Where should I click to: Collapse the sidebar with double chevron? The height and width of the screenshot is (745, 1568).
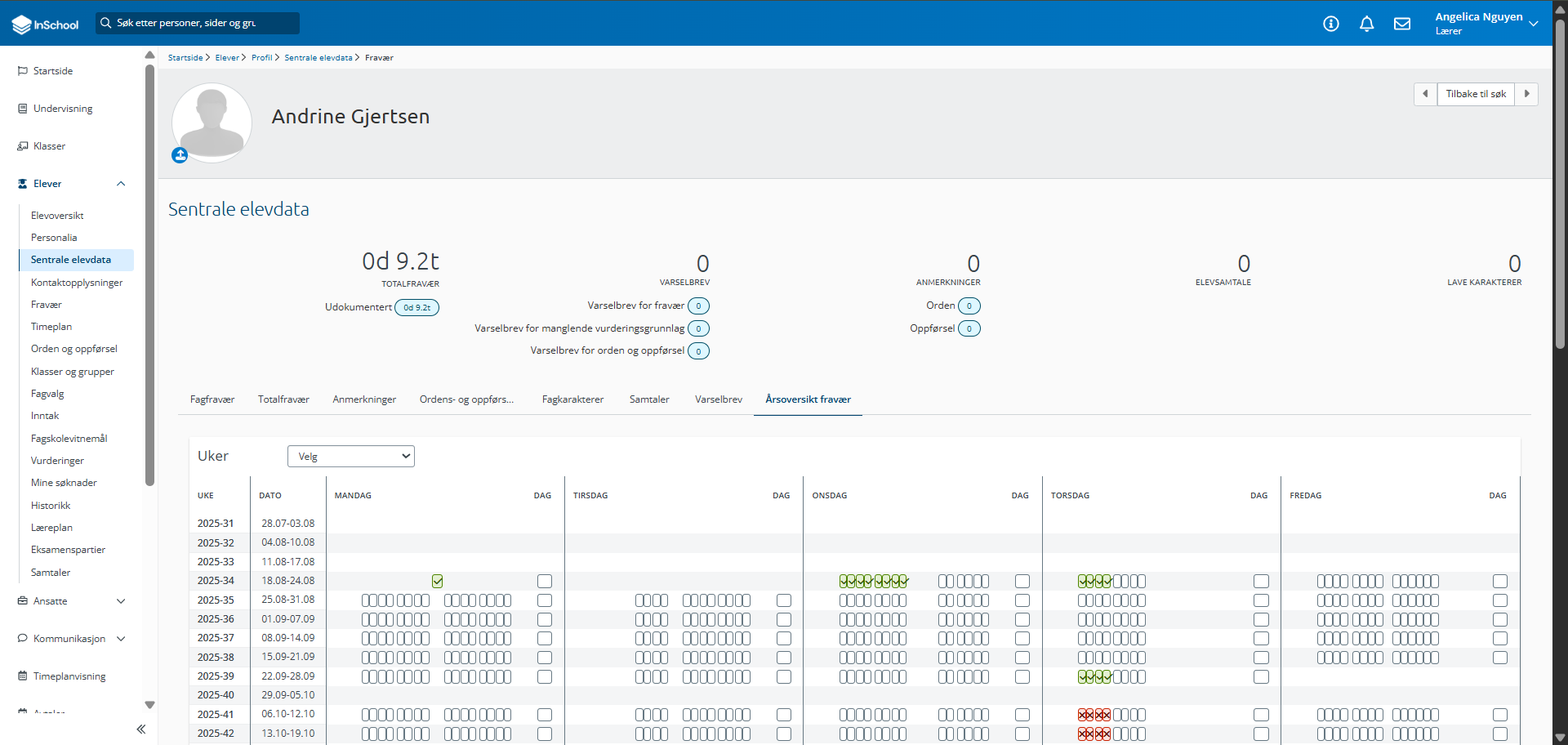[x=140, y=729]
